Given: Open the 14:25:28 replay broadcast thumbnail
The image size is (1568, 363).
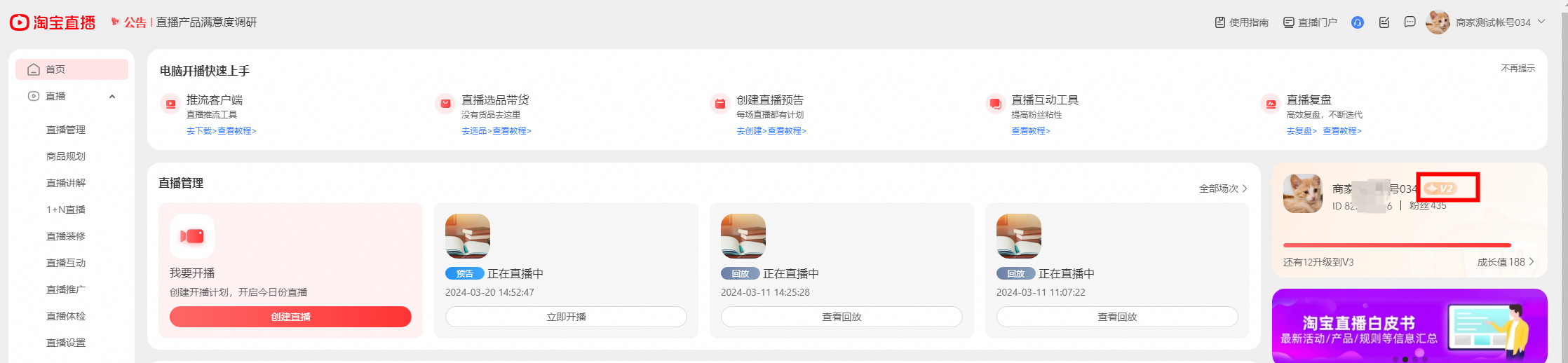Looking at the screenshot, I should 743,236.
